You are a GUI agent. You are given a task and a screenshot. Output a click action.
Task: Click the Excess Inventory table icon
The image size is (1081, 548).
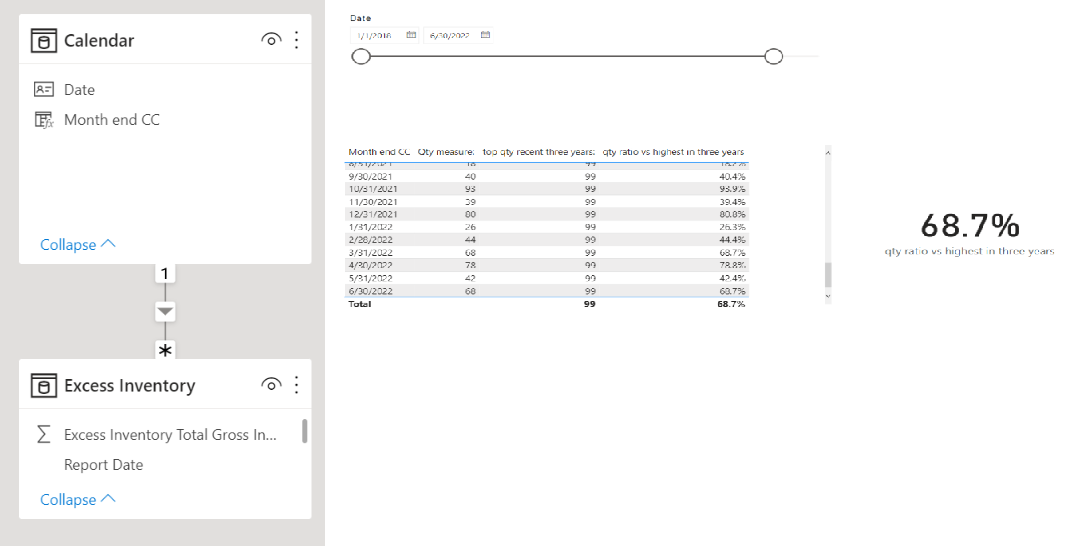(x=43, y=386)
